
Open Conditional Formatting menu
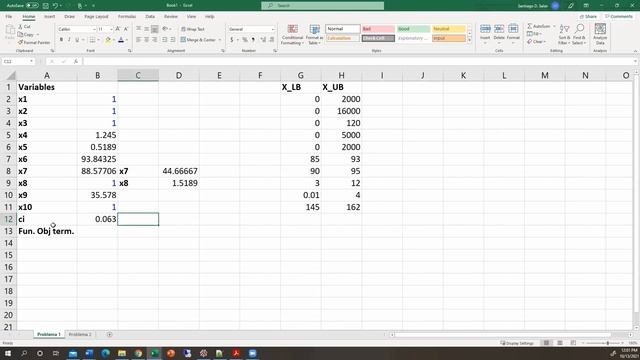point(292,35)
